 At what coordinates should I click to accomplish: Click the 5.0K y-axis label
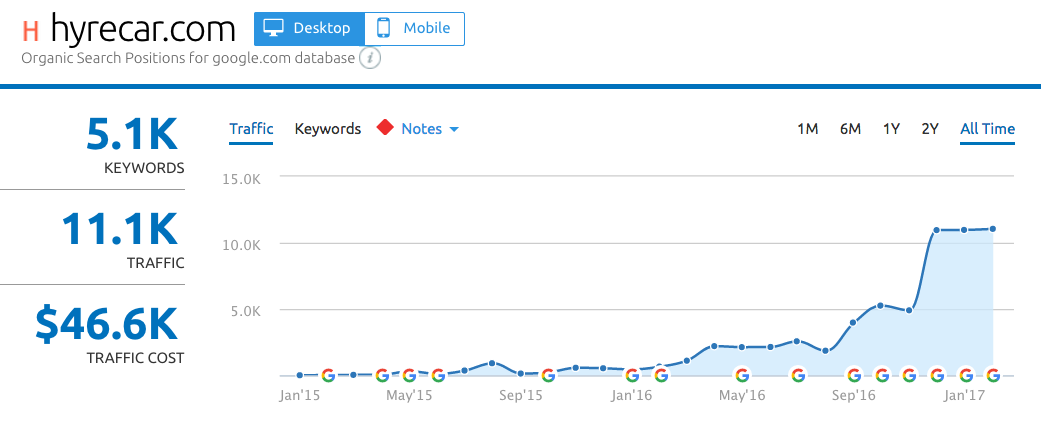[248, 310]
